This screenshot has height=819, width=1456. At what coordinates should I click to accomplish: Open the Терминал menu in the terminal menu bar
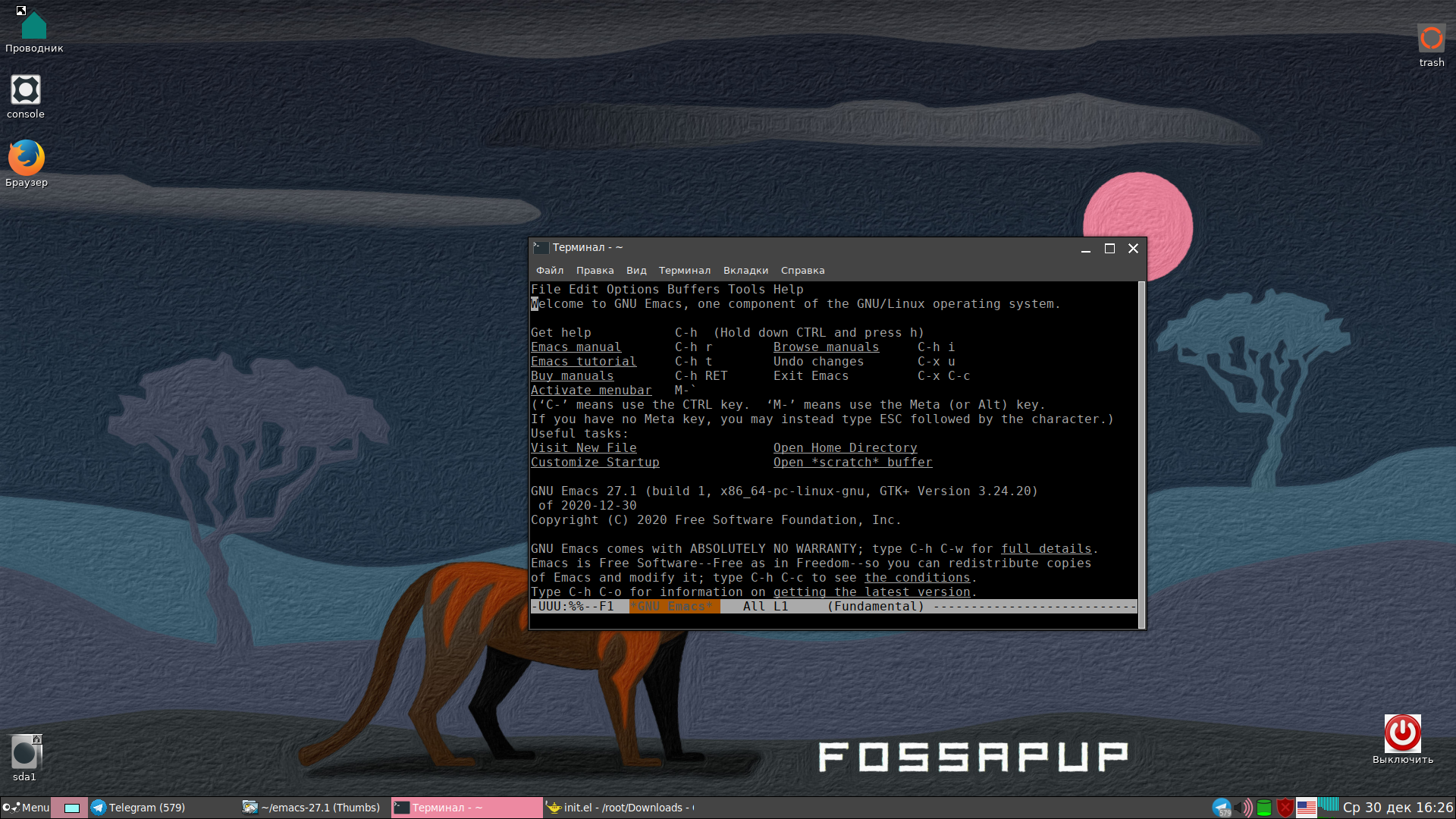(685, 271)
